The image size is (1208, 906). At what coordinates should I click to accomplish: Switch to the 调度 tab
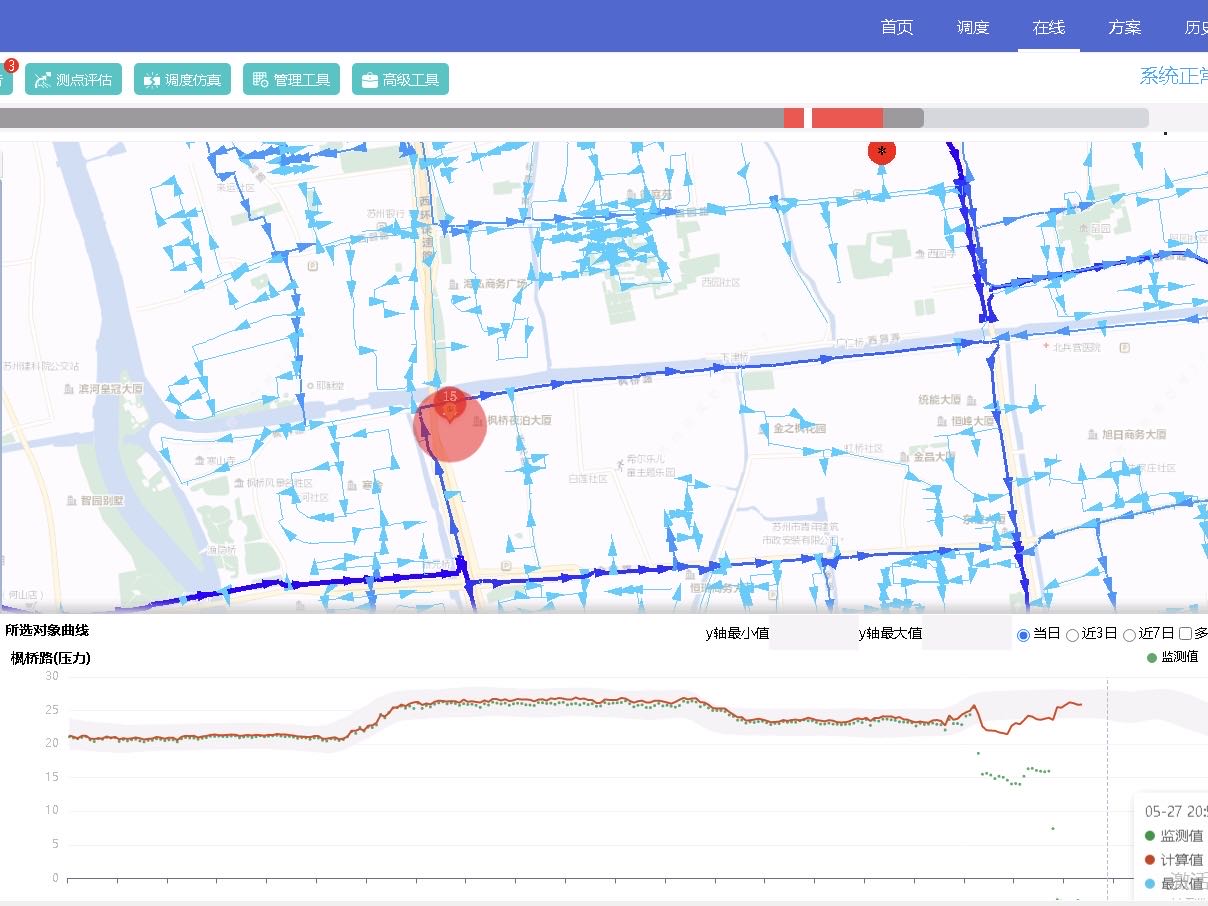(973, 27)
